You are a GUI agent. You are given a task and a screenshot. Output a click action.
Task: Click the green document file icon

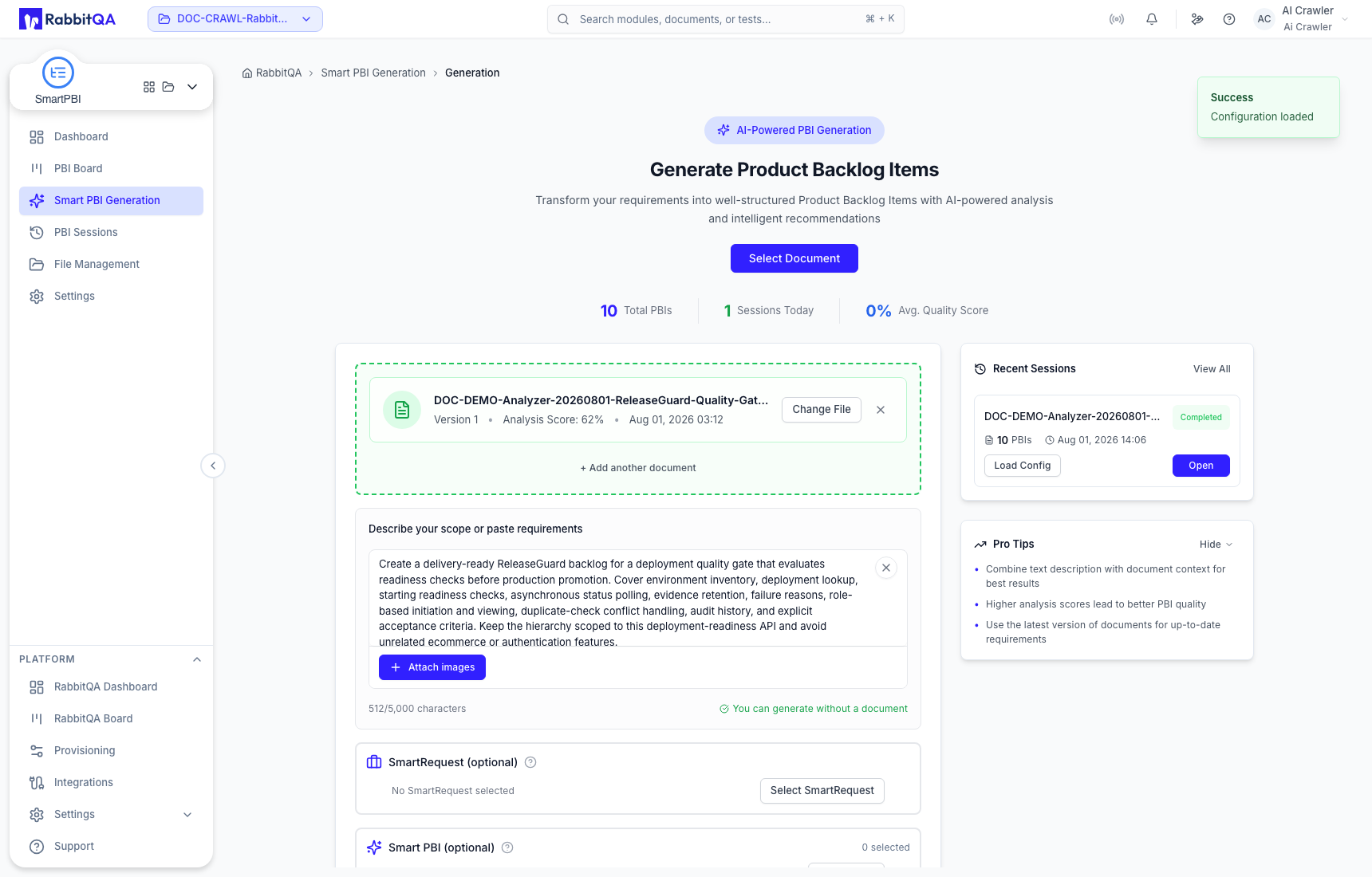402,410
